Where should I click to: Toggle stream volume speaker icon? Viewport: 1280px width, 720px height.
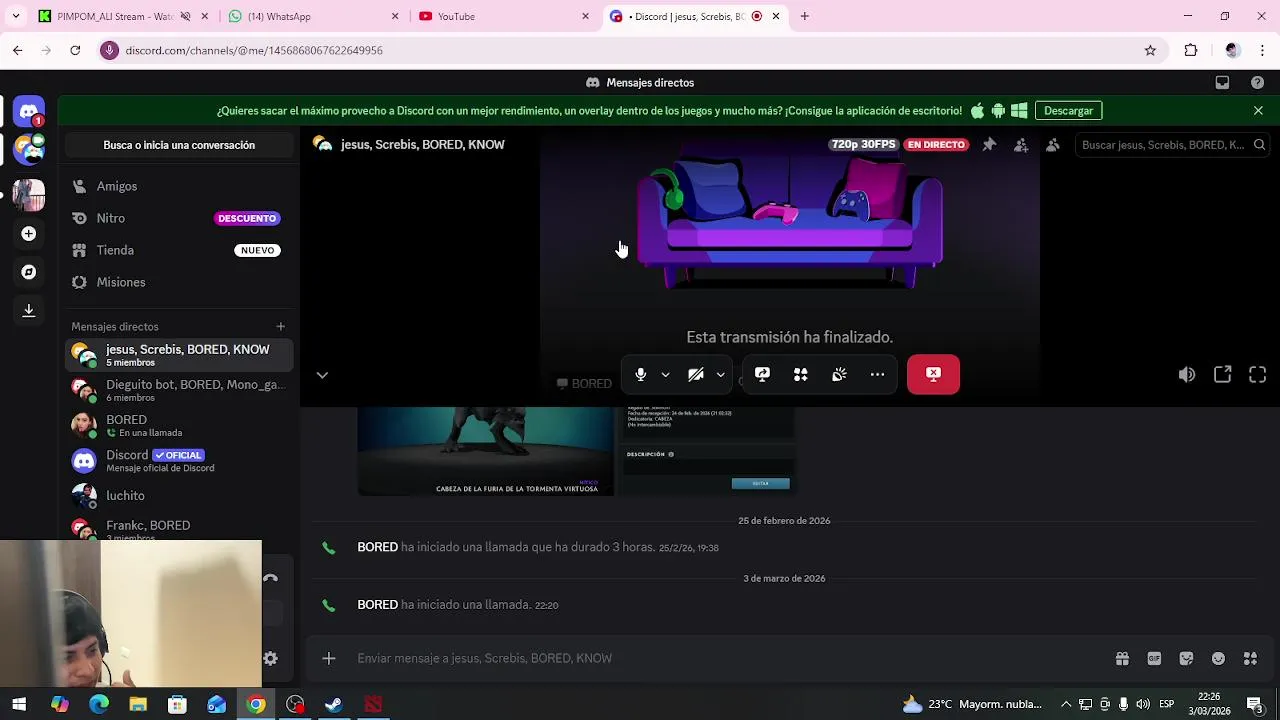pos(1187,374)
